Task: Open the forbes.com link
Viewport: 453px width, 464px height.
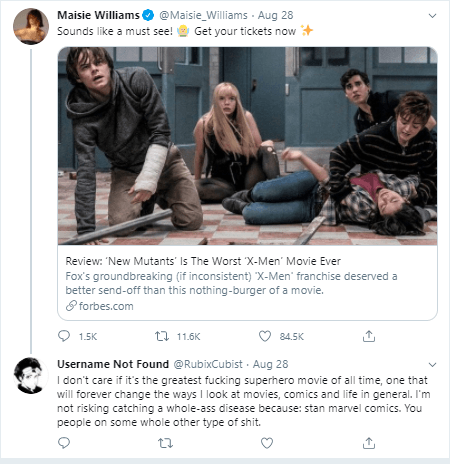Action: pyautogui.click(x=106, y=306)
